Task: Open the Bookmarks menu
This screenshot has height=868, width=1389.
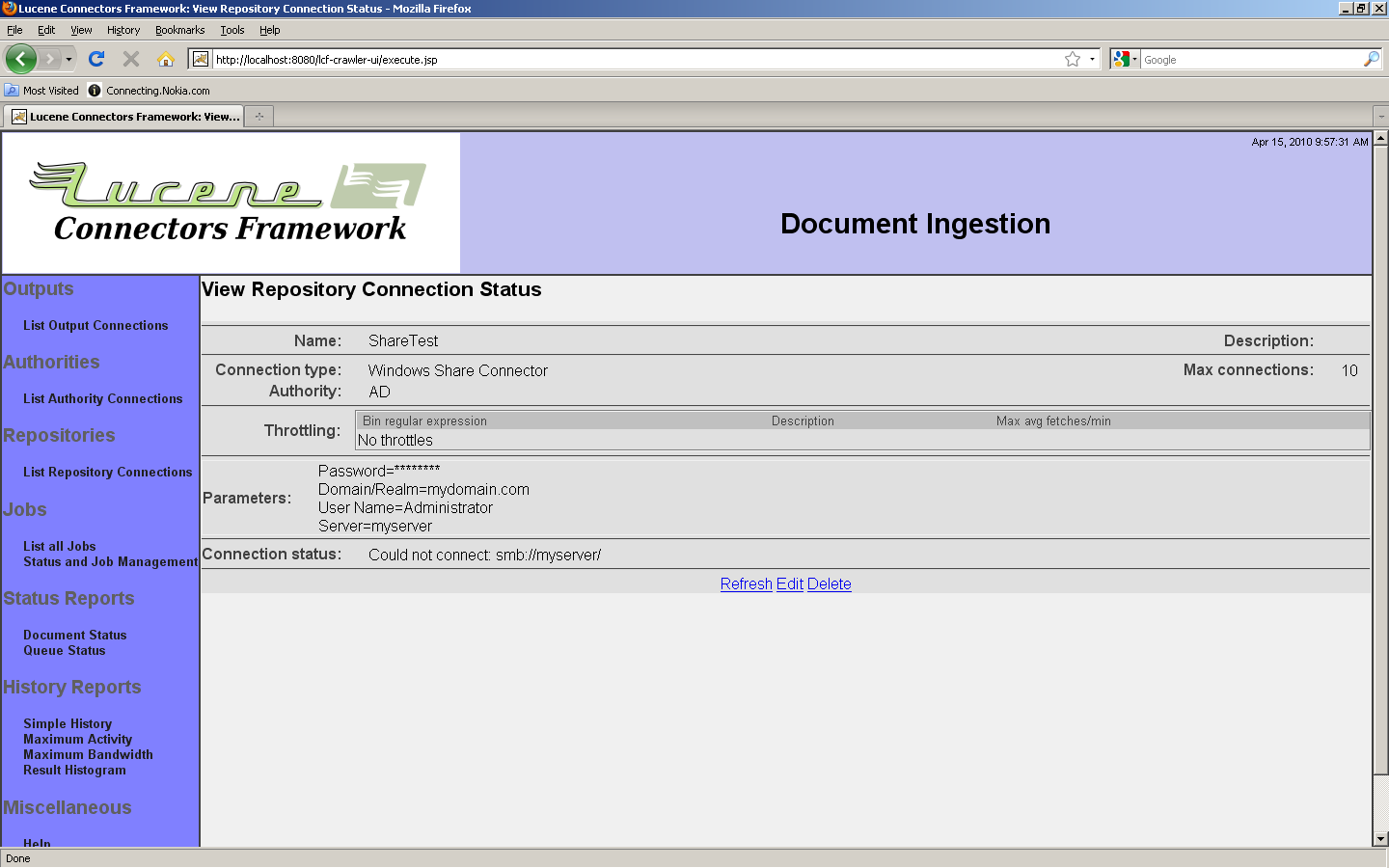Action: coord(179,30)
